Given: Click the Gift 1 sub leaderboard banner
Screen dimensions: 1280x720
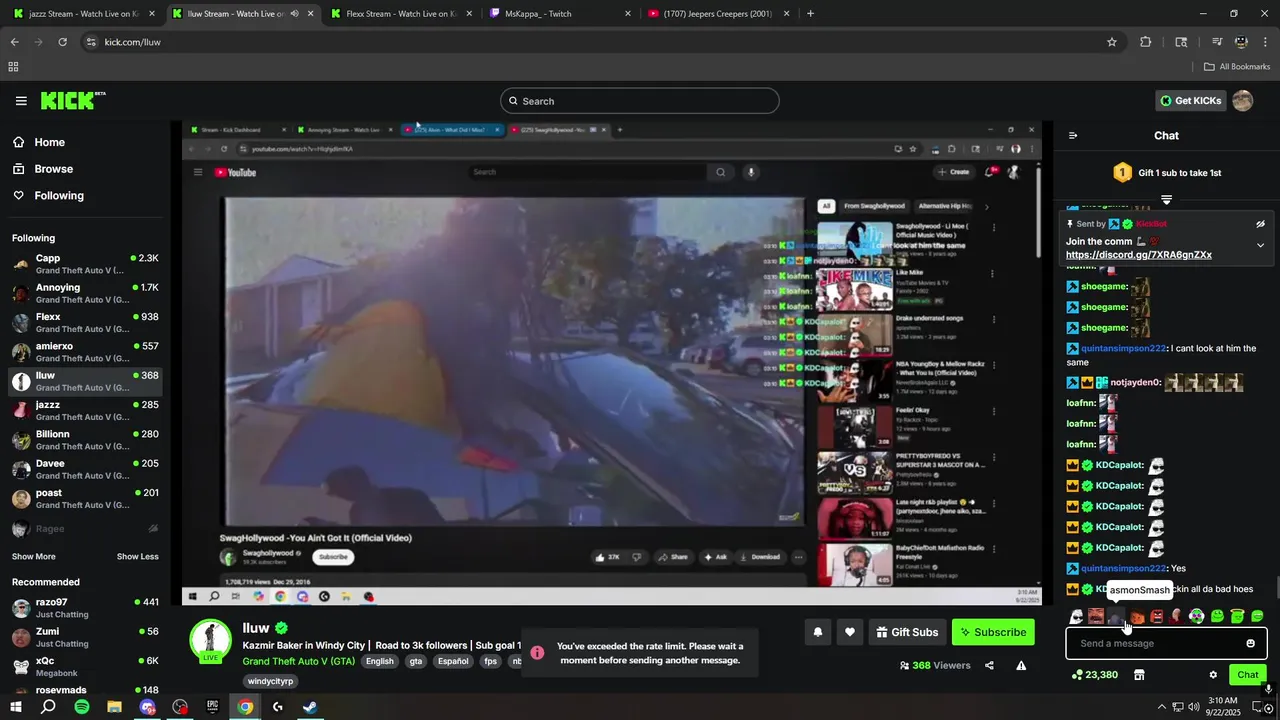Looking at the screenshot, I should 1166,173.
